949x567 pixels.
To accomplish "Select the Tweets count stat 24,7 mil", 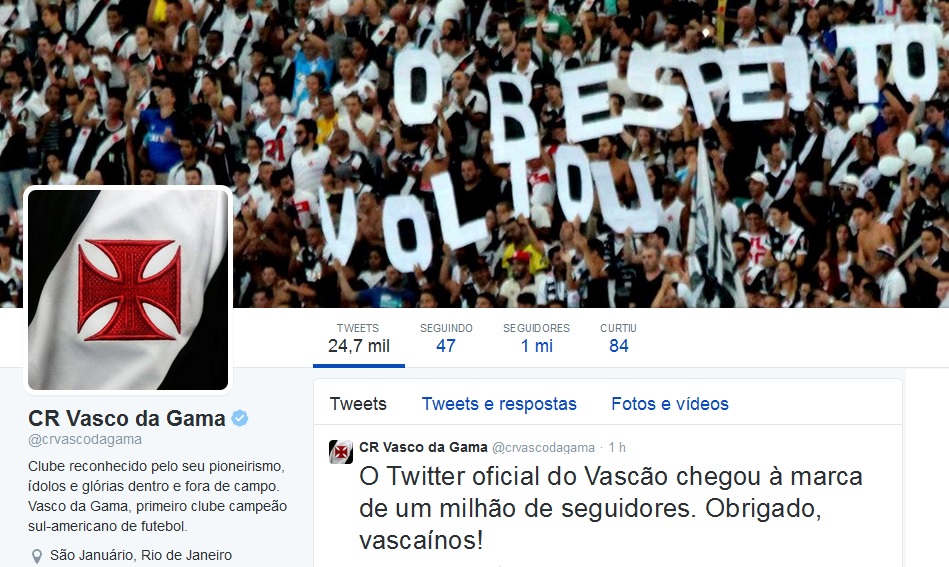I will click(x=359, y=338).
